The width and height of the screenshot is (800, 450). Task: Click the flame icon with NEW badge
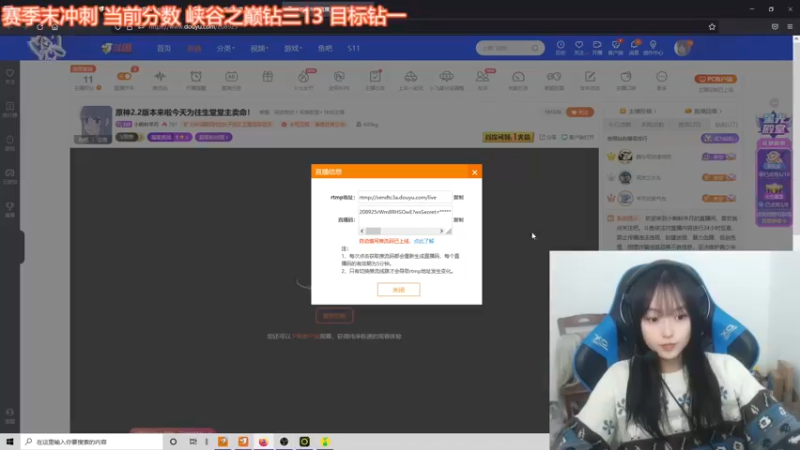(x=304, y=77)
